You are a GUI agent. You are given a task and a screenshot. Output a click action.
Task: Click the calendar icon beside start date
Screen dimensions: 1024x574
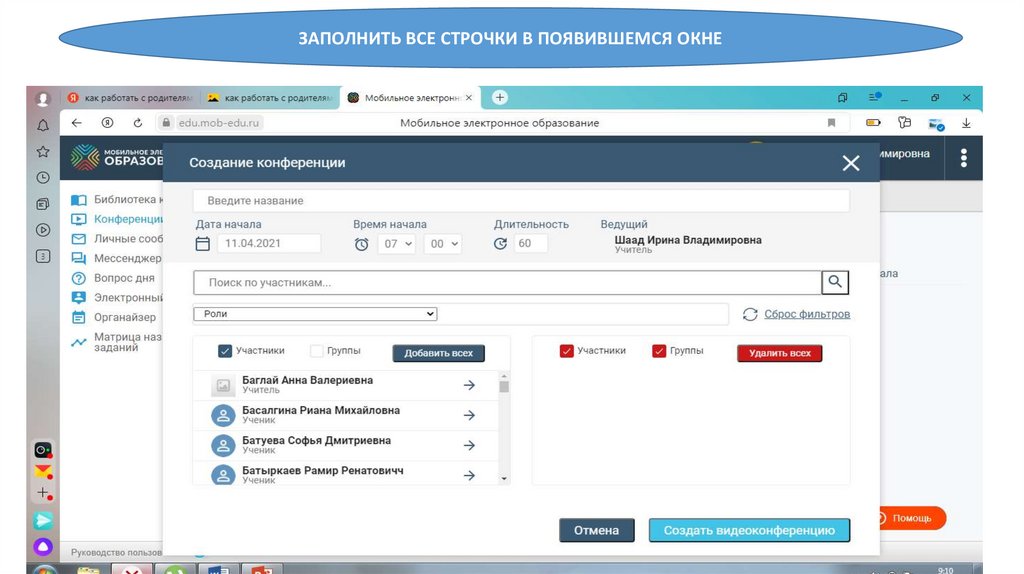point(203,244)
